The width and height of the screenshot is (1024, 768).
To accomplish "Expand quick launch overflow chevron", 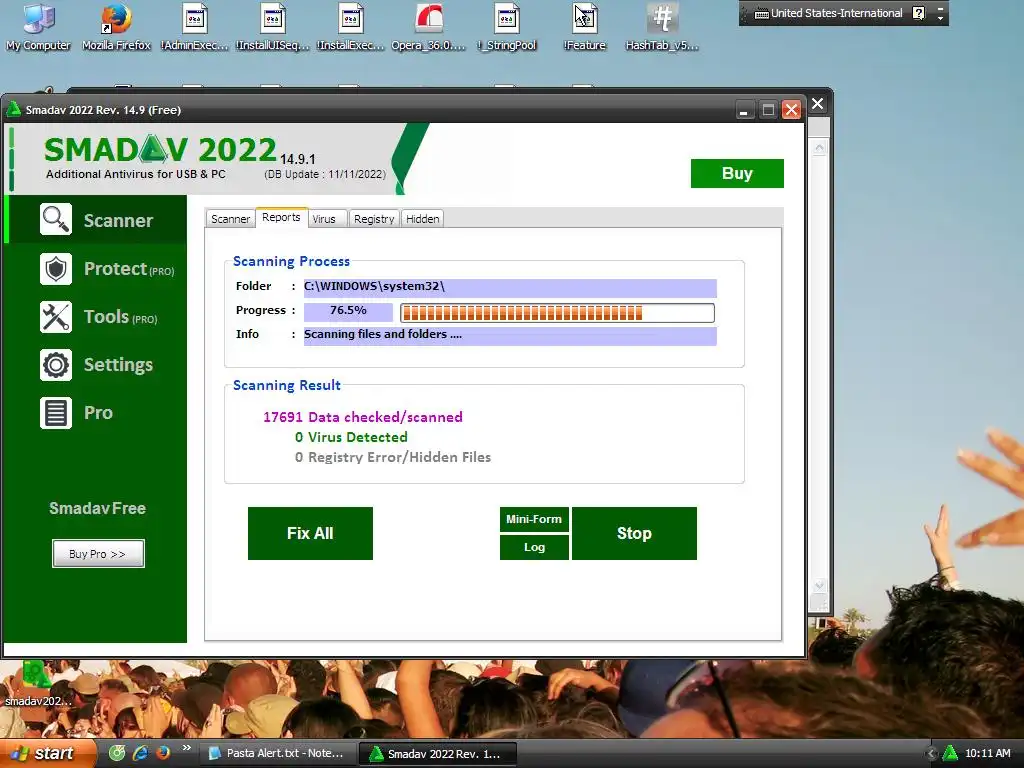I will 187,748.
